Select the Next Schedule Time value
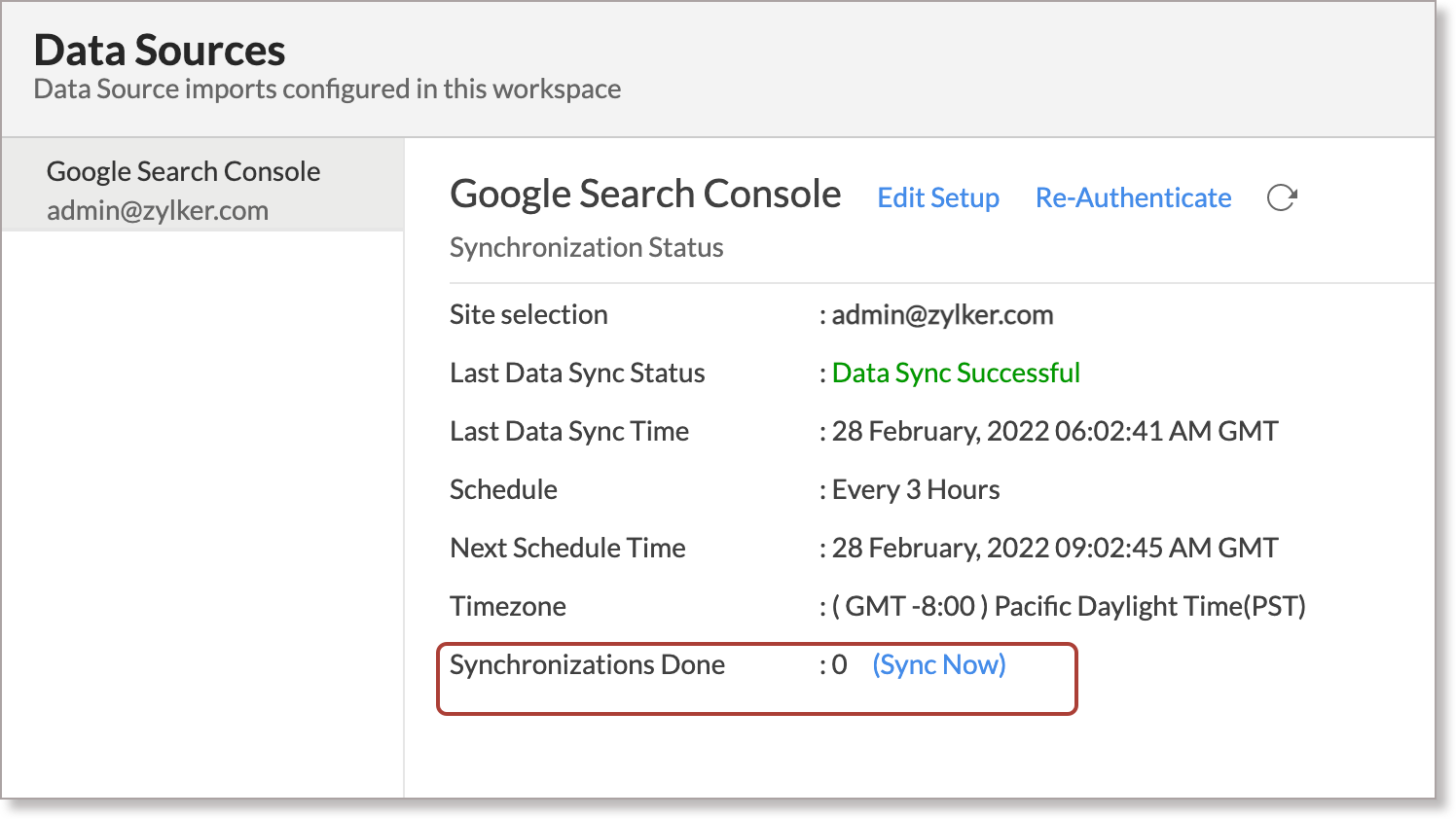Viewport: 1456px width, 819px height. [1055, 548]
